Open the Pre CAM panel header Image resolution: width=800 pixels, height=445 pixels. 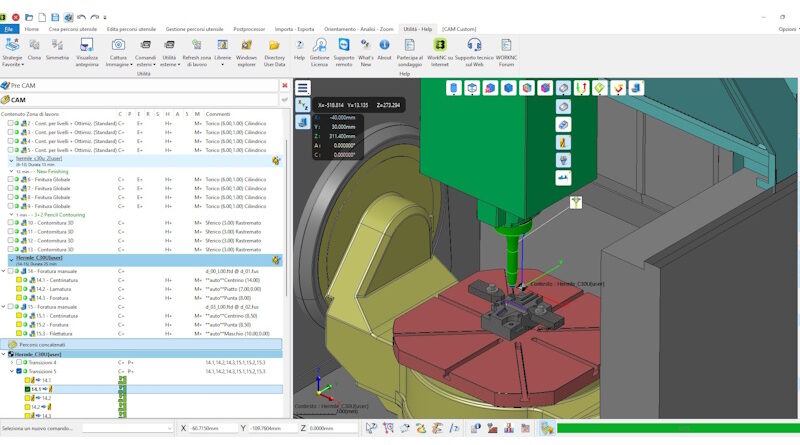click(139, 86)
